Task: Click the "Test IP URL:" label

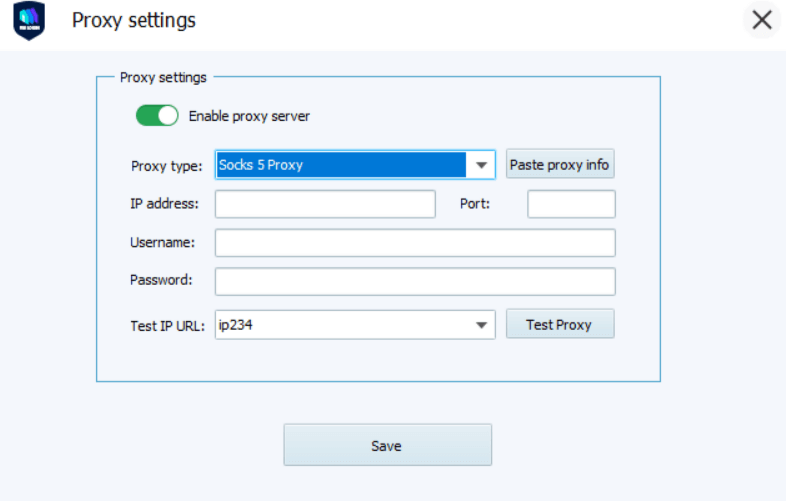Action: pyautogui.click(x=168, y=325)
